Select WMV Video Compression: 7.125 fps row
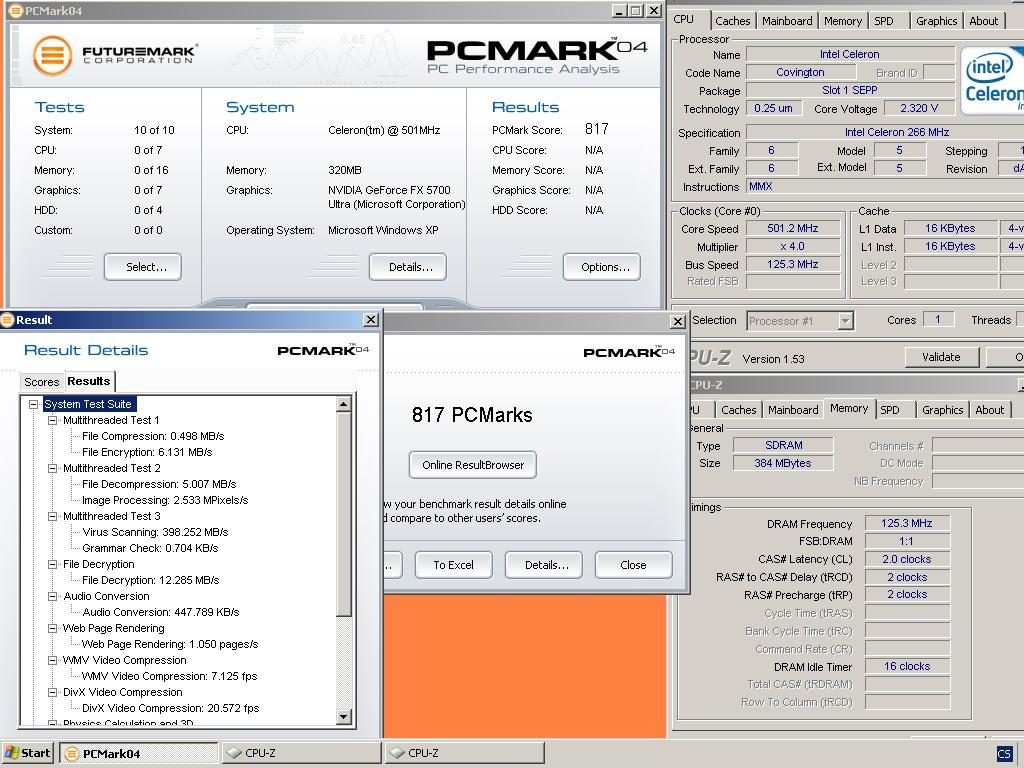1024x768 pixels. 169,676
